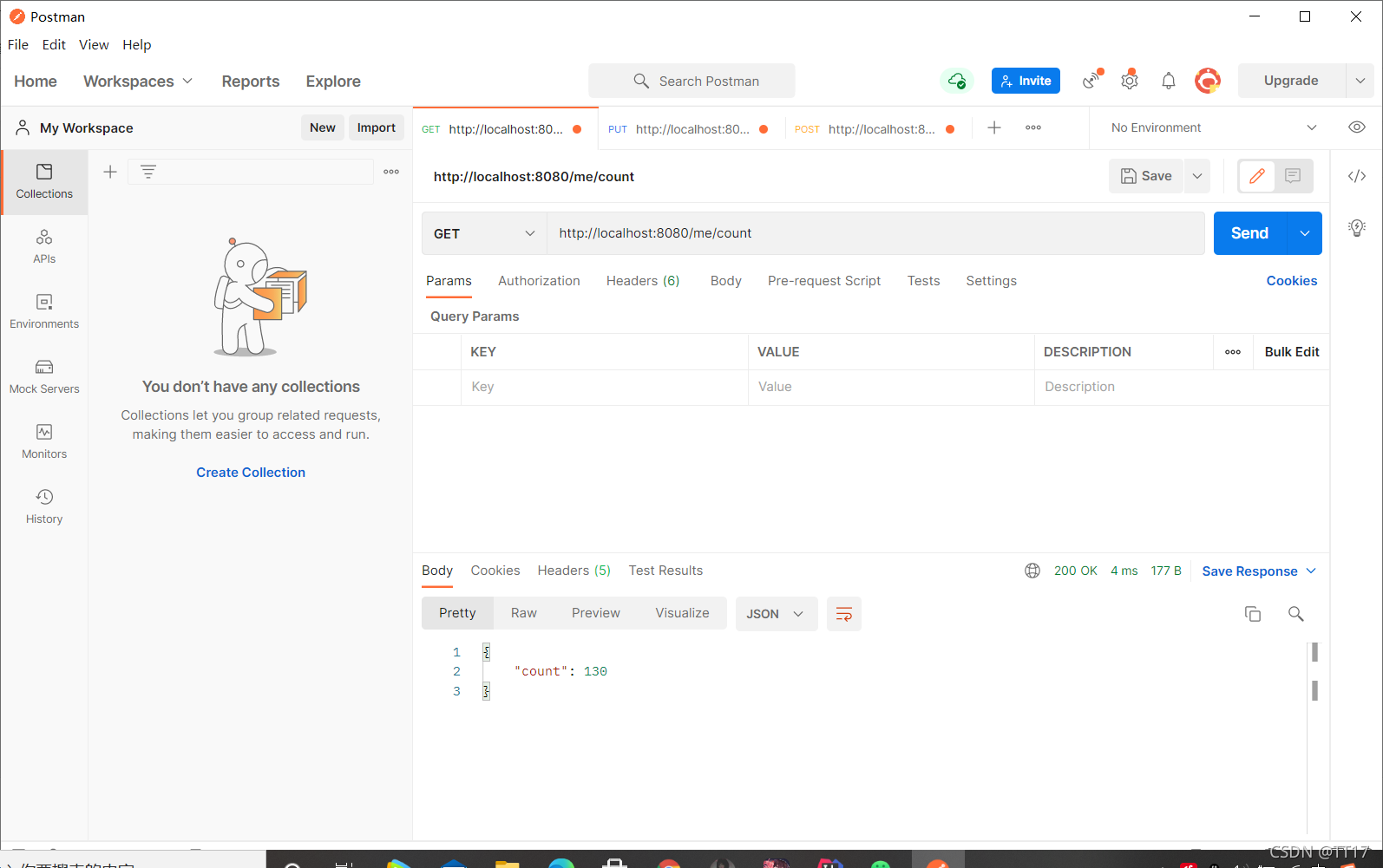Open the Cookies link
The height and width of the screenshot is (868, 1383).
(x=1291, y=281)
